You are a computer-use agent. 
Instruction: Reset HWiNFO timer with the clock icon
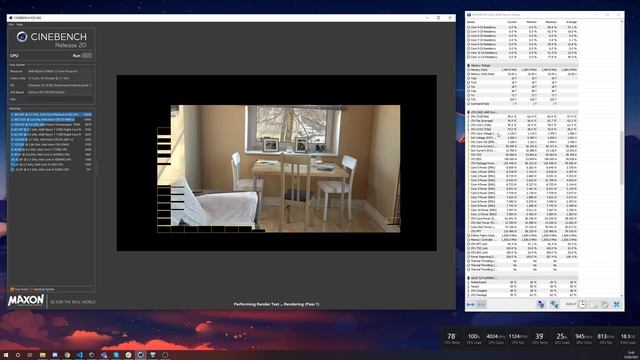click(x=582, y=304)
